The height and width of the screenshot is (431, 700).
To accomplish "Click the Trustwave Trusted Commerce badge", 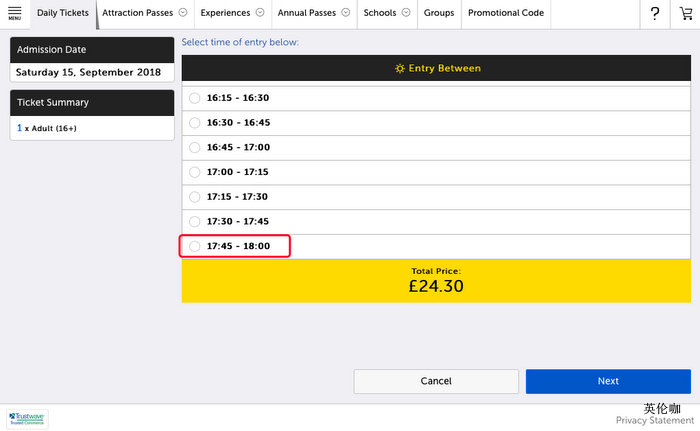I will point(28,419).
